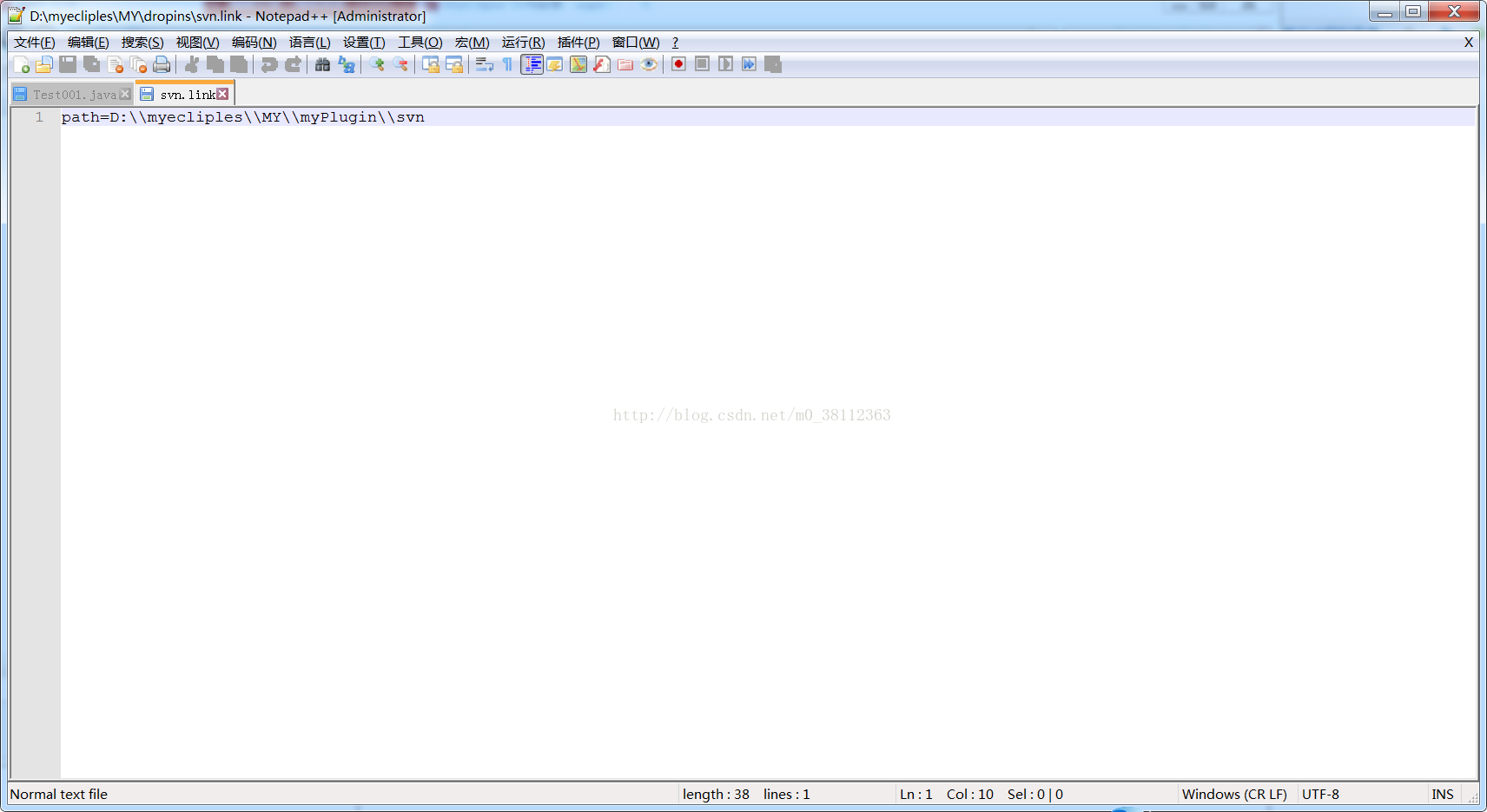Open the 搜索(S) menu
The width and height of the screenshot is (1487, 812).
142,43
